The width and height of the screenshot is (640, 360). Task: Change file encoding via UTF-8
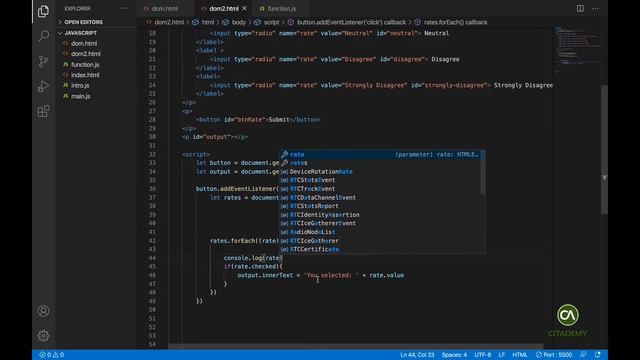pos(482,355)
